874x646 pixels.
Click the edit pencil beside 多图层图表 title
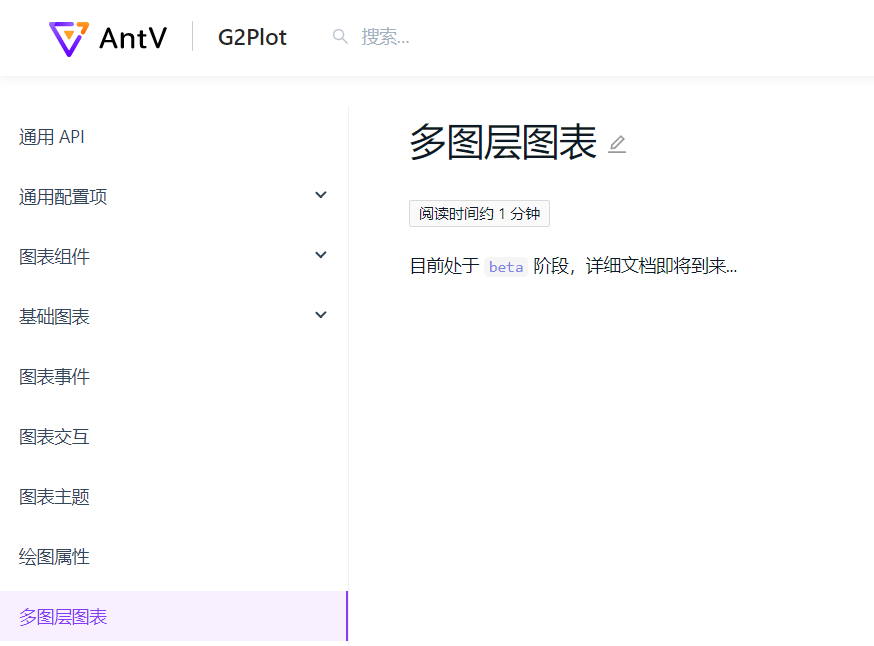click(617, 144)
